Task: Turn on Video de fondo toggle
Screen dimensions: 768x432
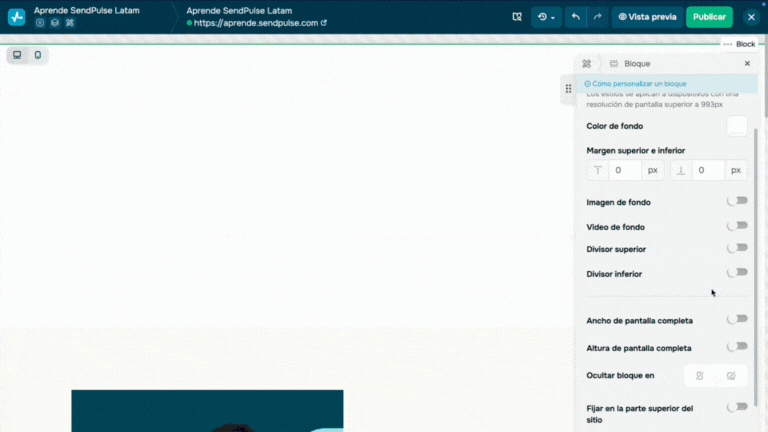Action: point(737,226)
